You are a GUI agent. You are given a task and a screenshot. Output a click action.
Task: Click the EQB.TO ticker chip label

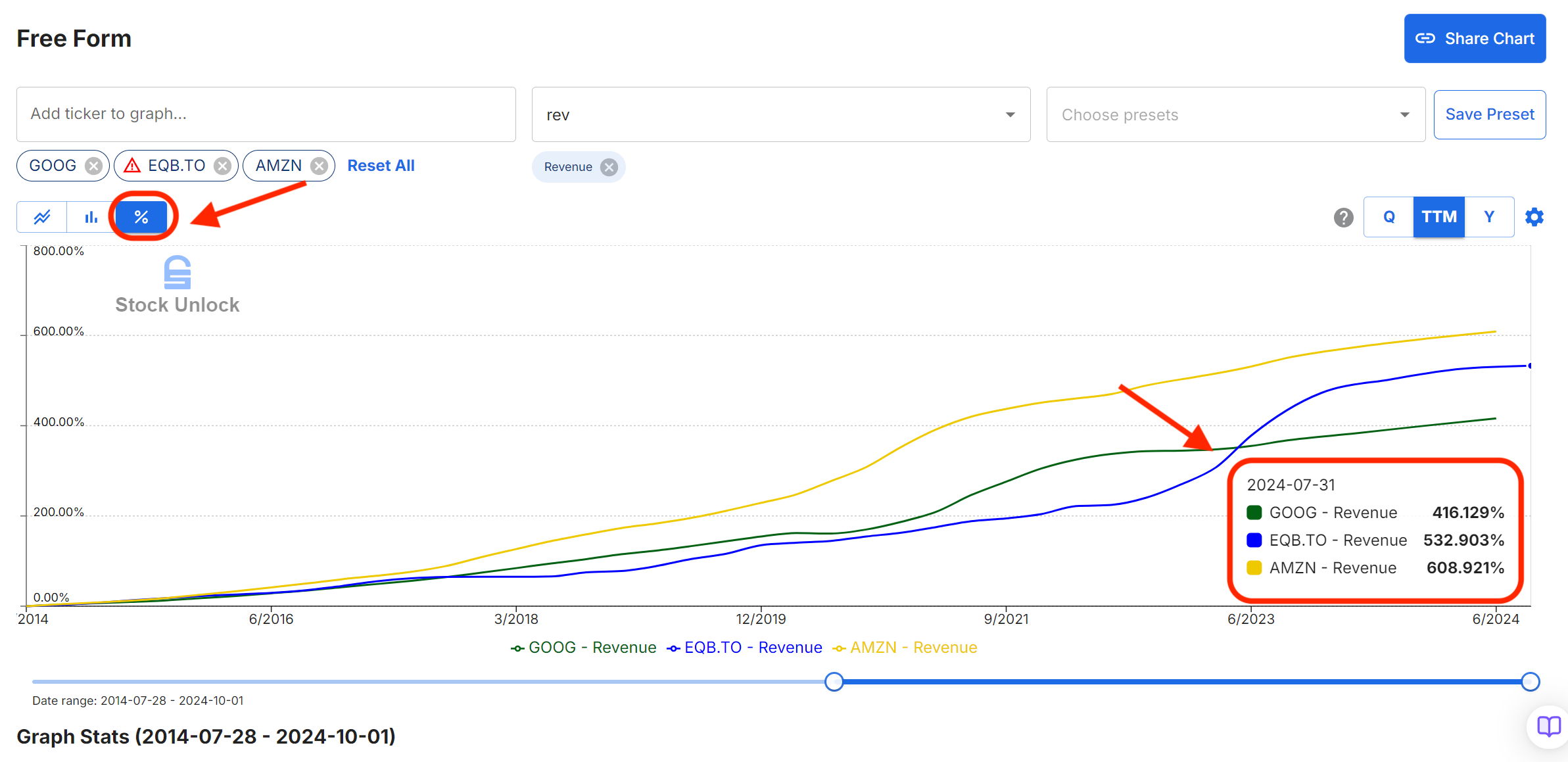tap(177, 166)
